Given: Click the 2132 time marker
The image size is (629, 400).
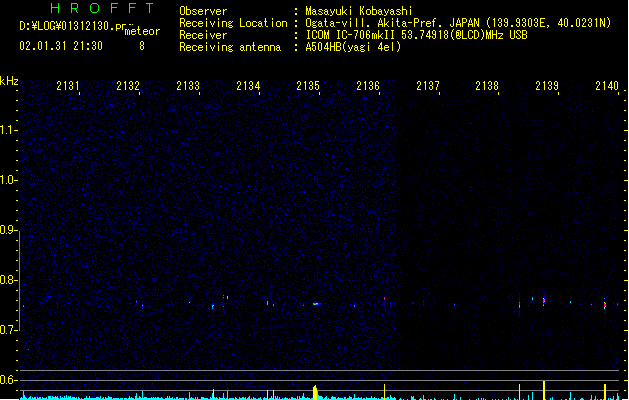Looking at the screenshot, I should tap(128, 86).
